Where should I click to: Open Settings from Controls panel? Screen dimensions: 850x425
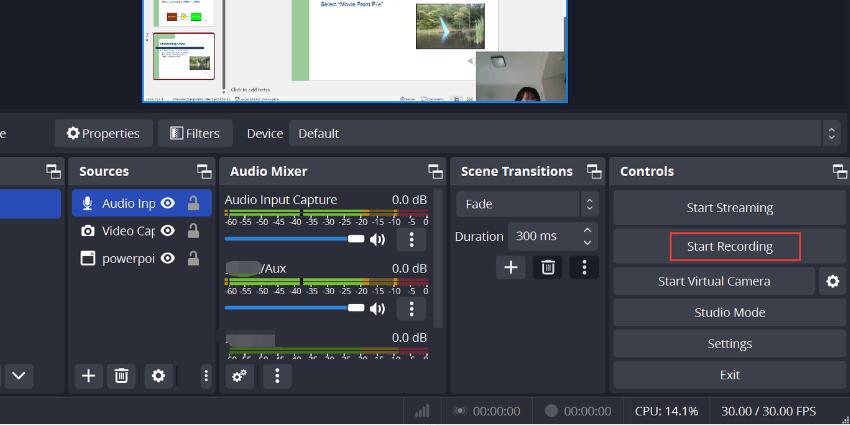click(729, 344)
